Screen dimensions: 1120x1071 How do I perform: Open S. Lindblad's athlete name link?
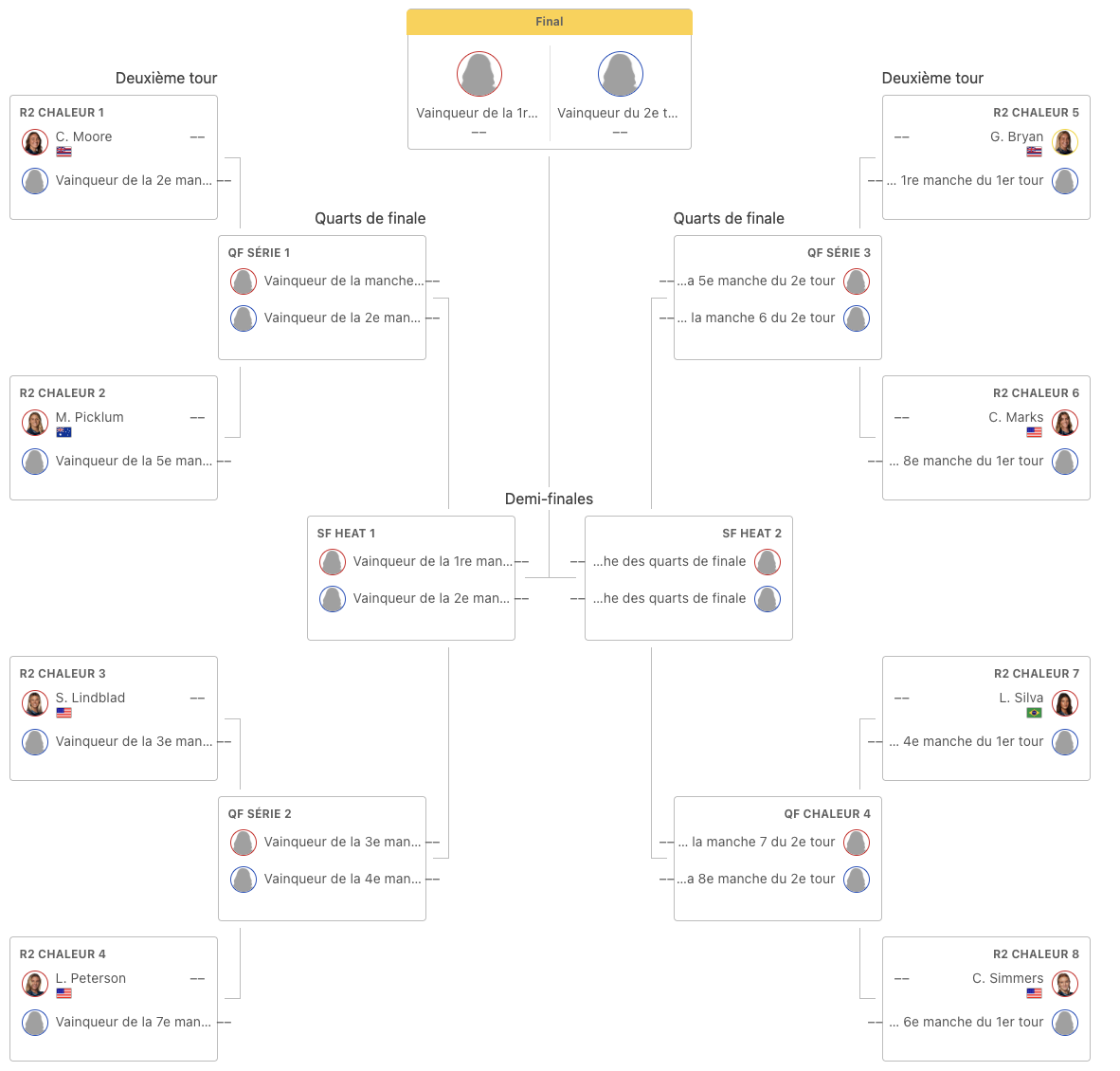click(x=90, y=698)
